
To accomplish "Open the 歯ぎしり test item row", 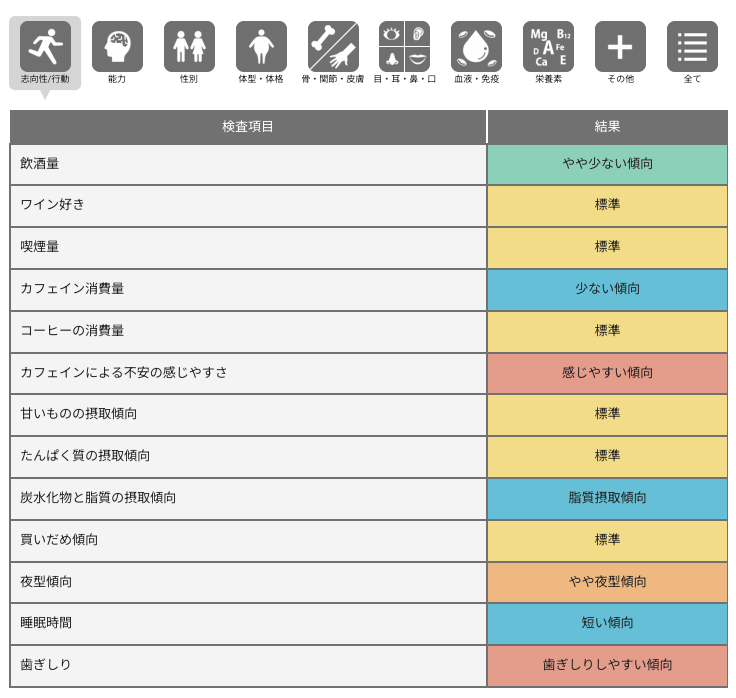I will [46, 665].
